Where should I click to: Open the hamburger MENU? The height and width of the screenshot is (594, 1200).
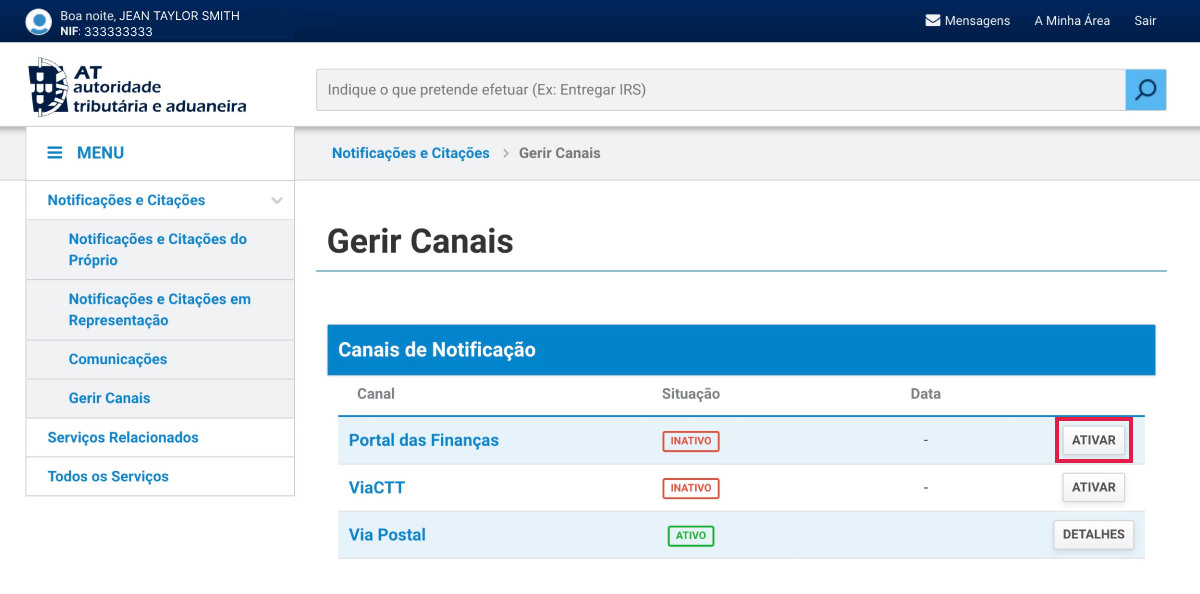click(87, 153)
